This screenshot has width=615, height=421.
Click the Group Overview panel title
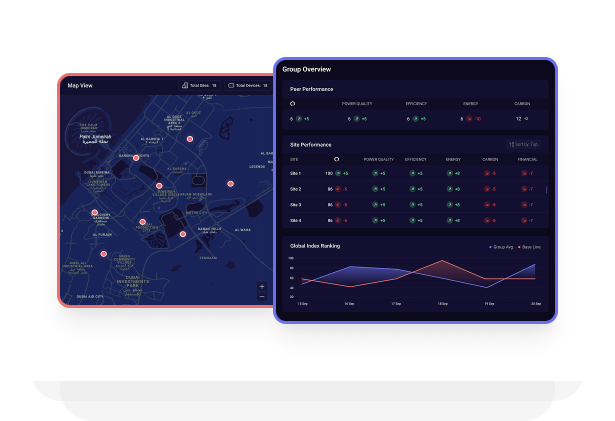pos(306,69)
